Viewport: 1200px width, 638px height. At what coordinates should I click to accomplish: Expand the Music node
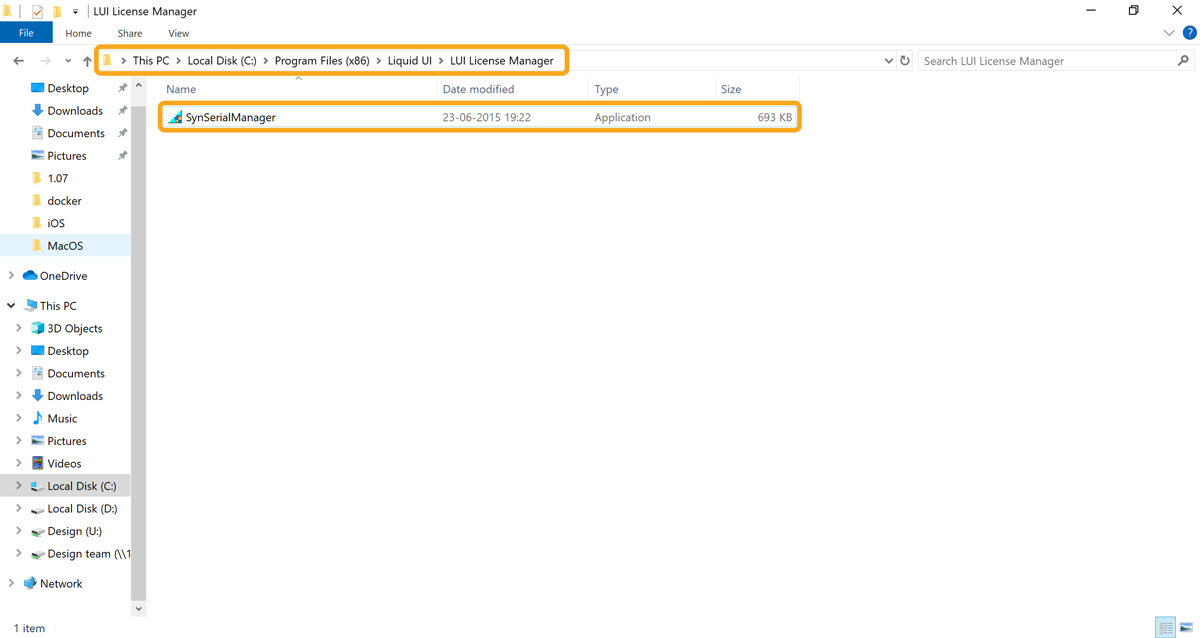coord(19,418)
